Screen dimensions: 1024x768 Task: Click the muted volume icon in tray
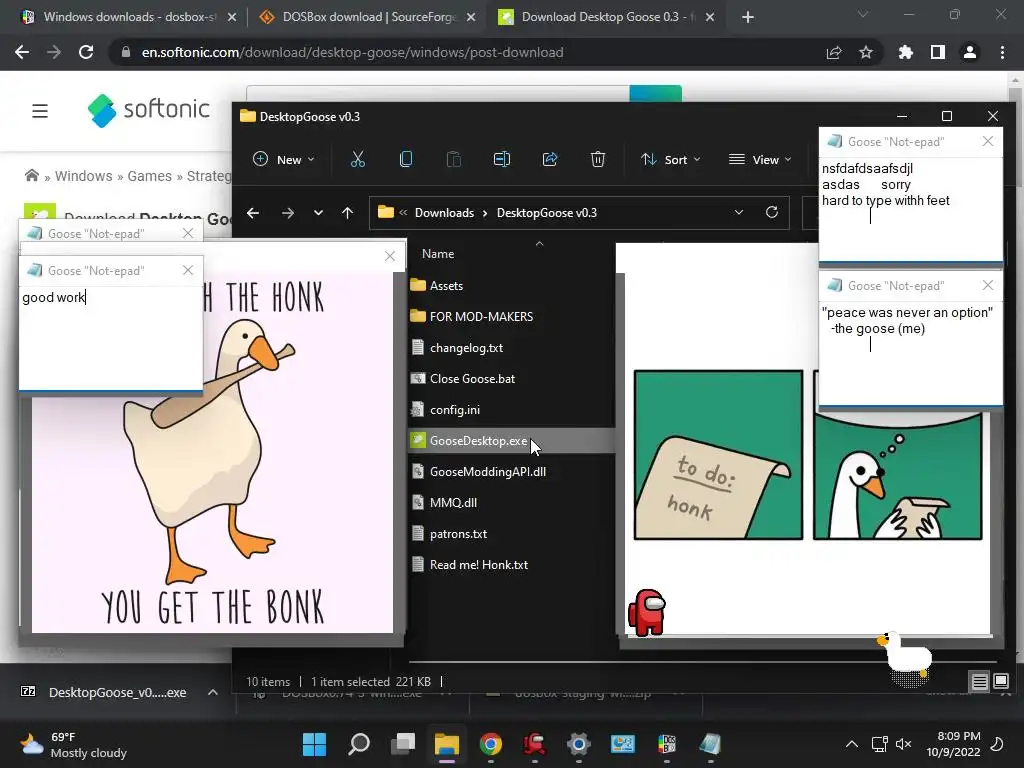(904, 744)
